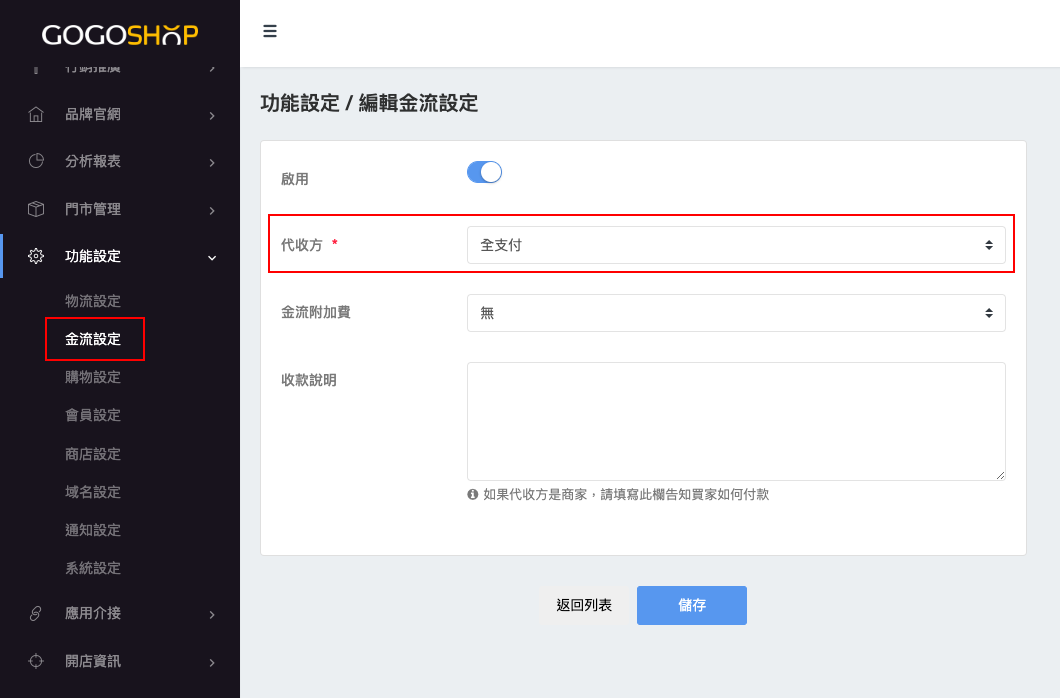The width and height of the screenshot is (1060, 698).
Task: Open 通知設定 submenu item
Action: point(93,530)
